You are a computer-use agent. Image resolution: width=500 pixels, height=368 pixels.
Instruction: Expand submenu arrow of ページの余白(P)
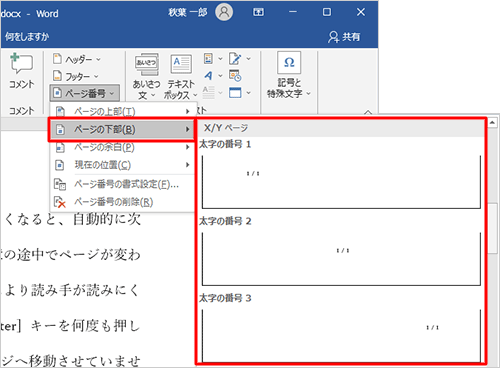point(188,147)
